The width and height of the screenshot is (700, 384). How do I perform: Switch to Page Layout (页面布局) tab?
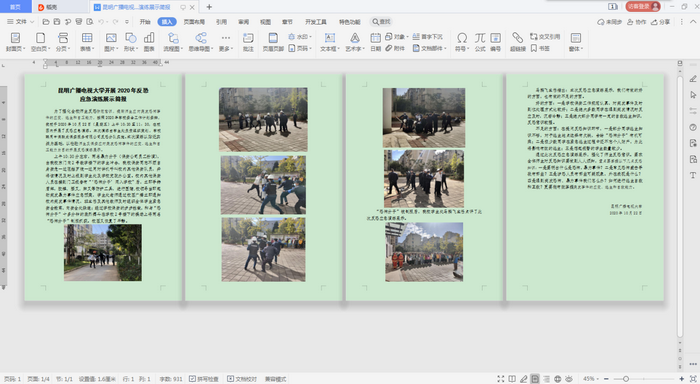click(194, 21)
